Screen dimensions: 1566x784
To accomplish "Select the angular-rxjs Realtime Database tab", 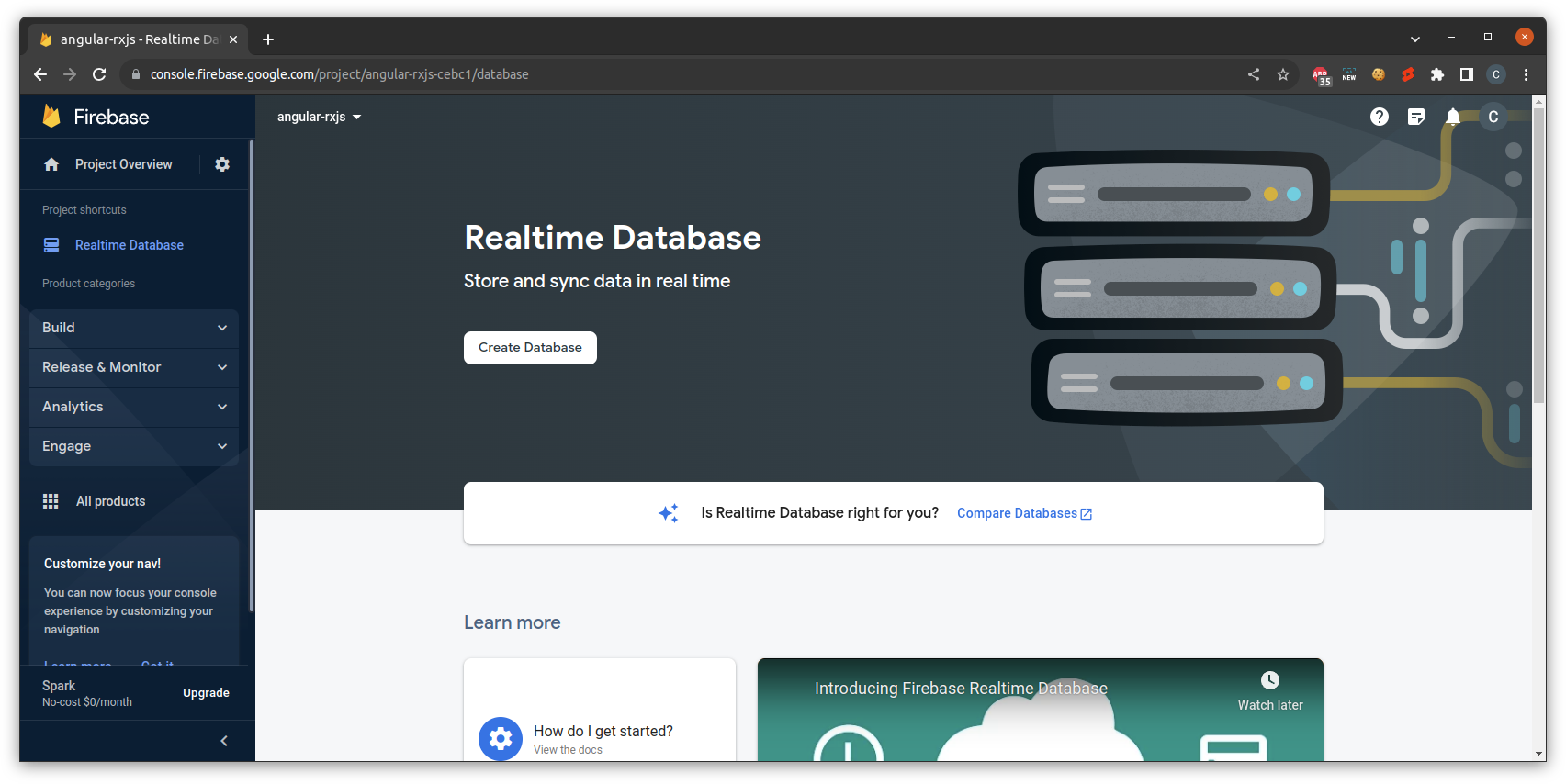I will [138, 39].
